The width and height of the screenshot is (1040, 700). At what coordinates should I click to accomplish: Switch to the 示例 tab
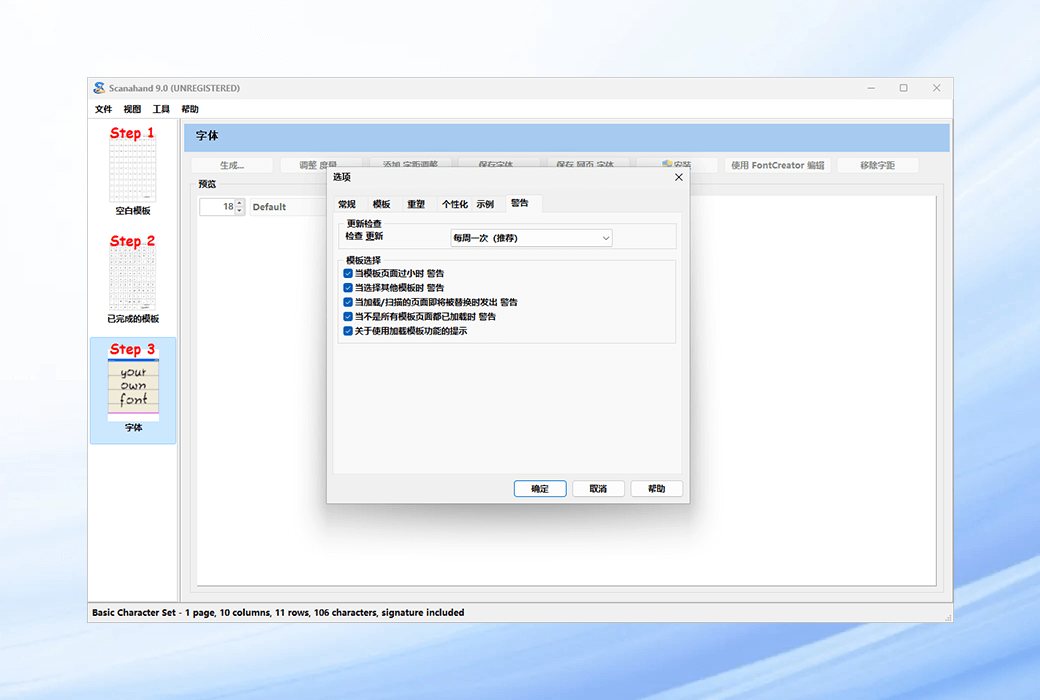point(485,204)
